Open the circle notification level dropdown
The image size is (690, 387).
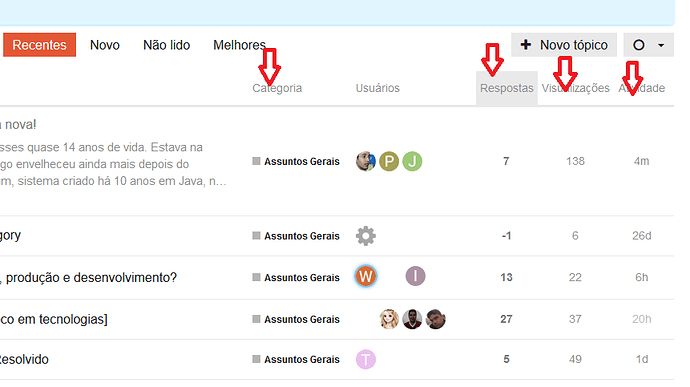click(648, 45)
